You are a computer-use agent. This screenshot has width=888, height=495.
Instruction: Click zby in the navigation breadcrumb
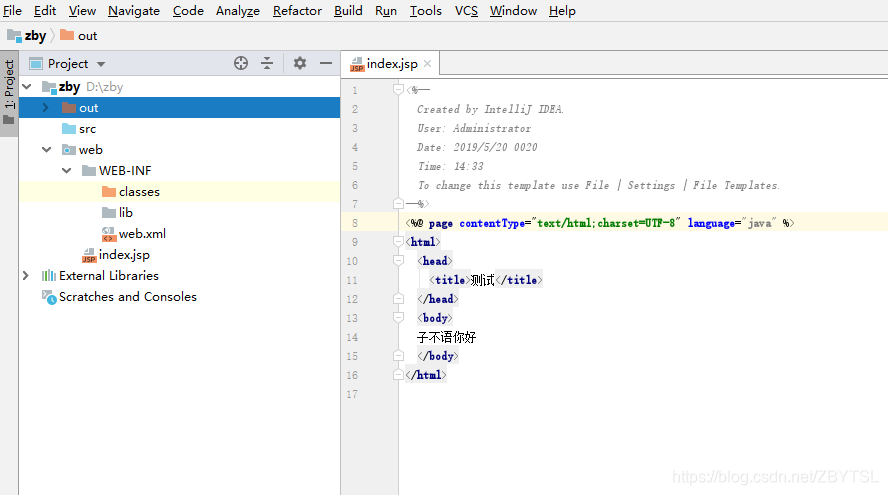tap(35, 36)
